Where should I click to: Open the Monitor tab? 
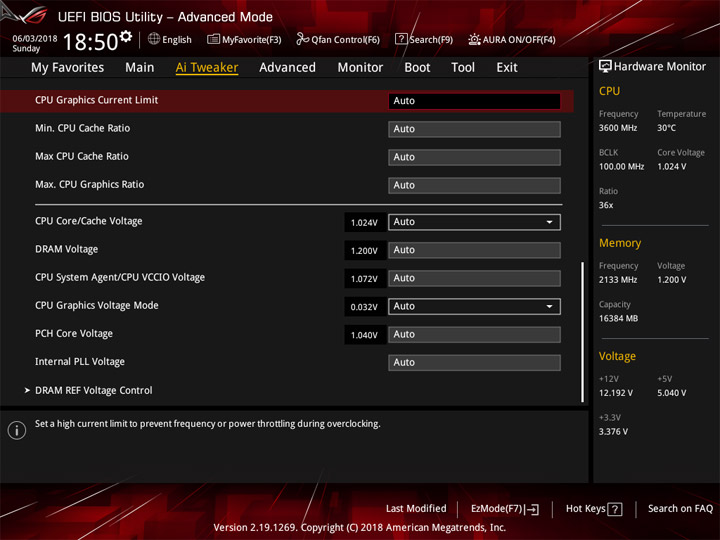pos(360,68)
